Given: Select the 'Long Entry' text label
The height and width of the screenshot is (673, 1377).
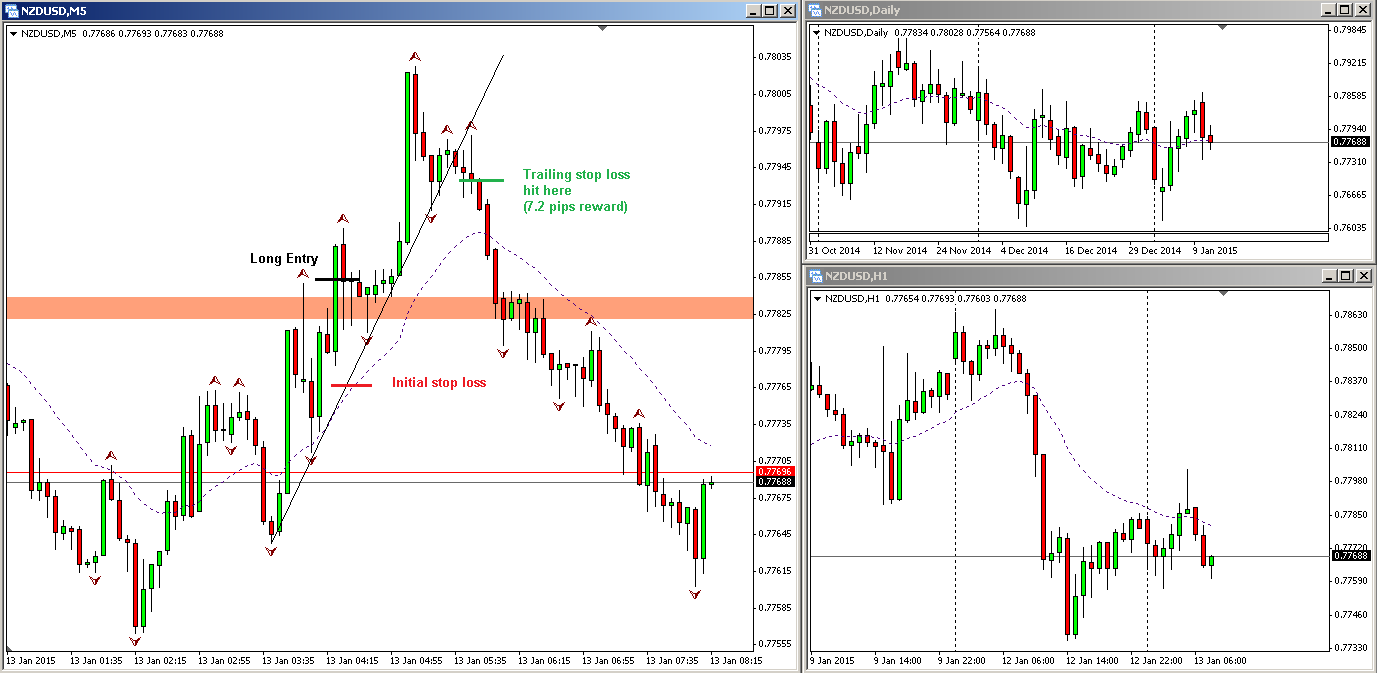Looking at the screenshot, I should (284, 259).
